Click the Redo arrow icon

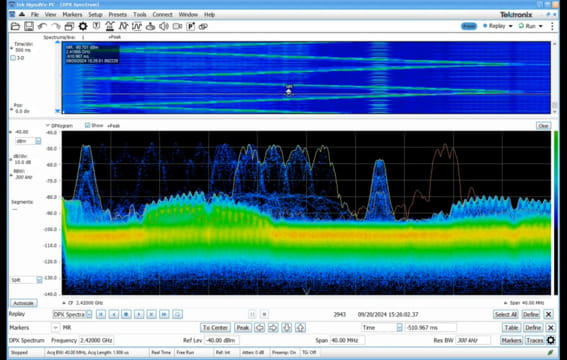[56, 26]
